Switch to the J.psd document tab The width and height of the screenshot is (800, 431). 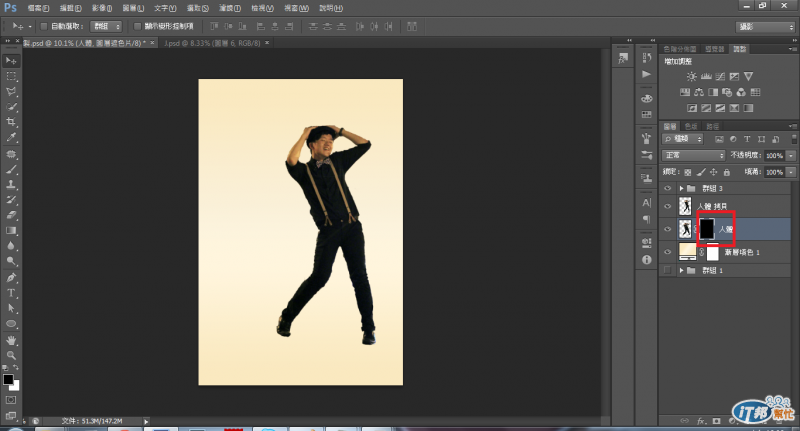[x=198, y=43]
